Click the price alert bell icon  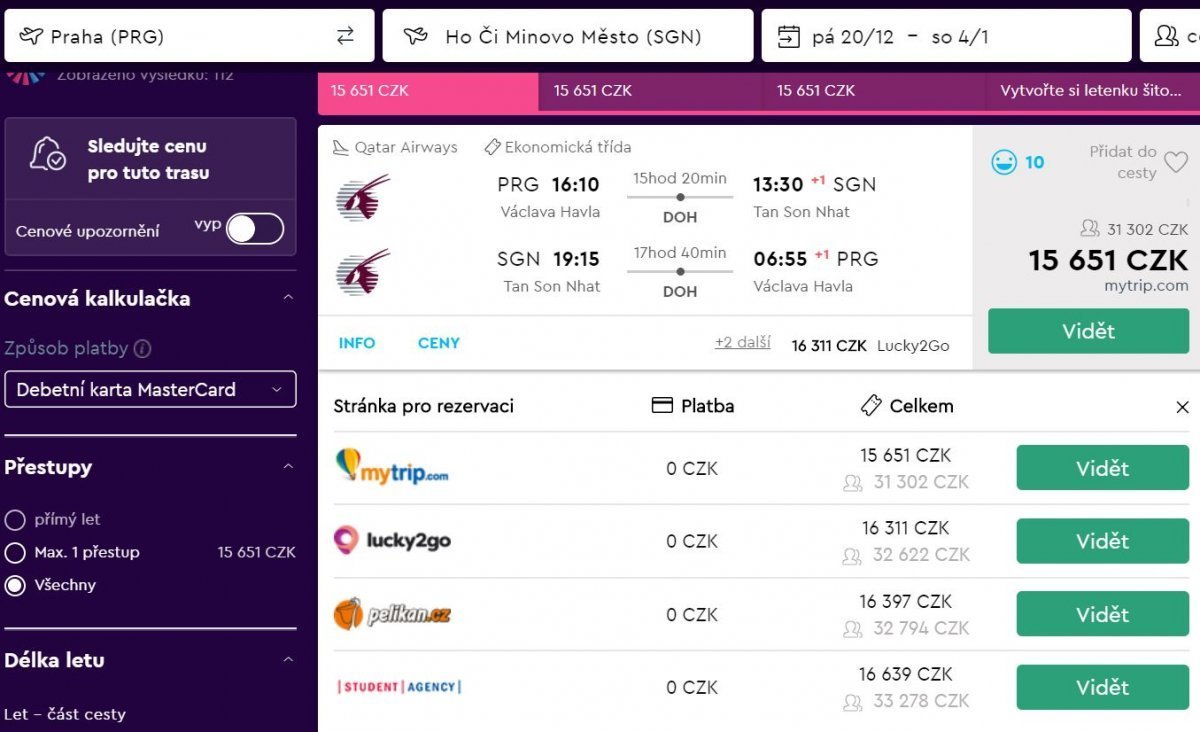pyautogui.click(x=47, y=155)
